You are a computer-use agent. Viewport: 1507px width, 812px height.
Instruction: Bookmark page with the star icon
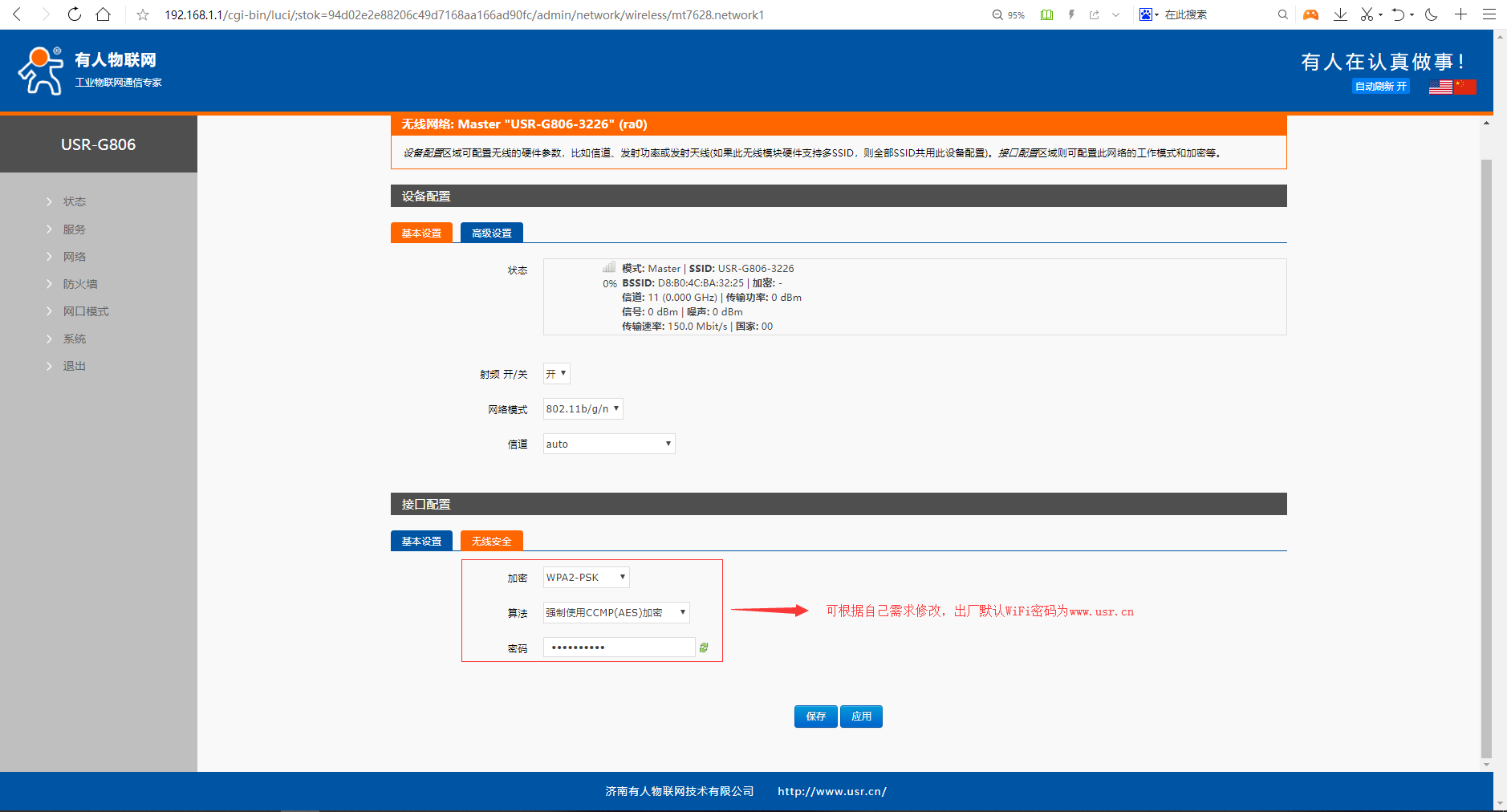(143, 14)
